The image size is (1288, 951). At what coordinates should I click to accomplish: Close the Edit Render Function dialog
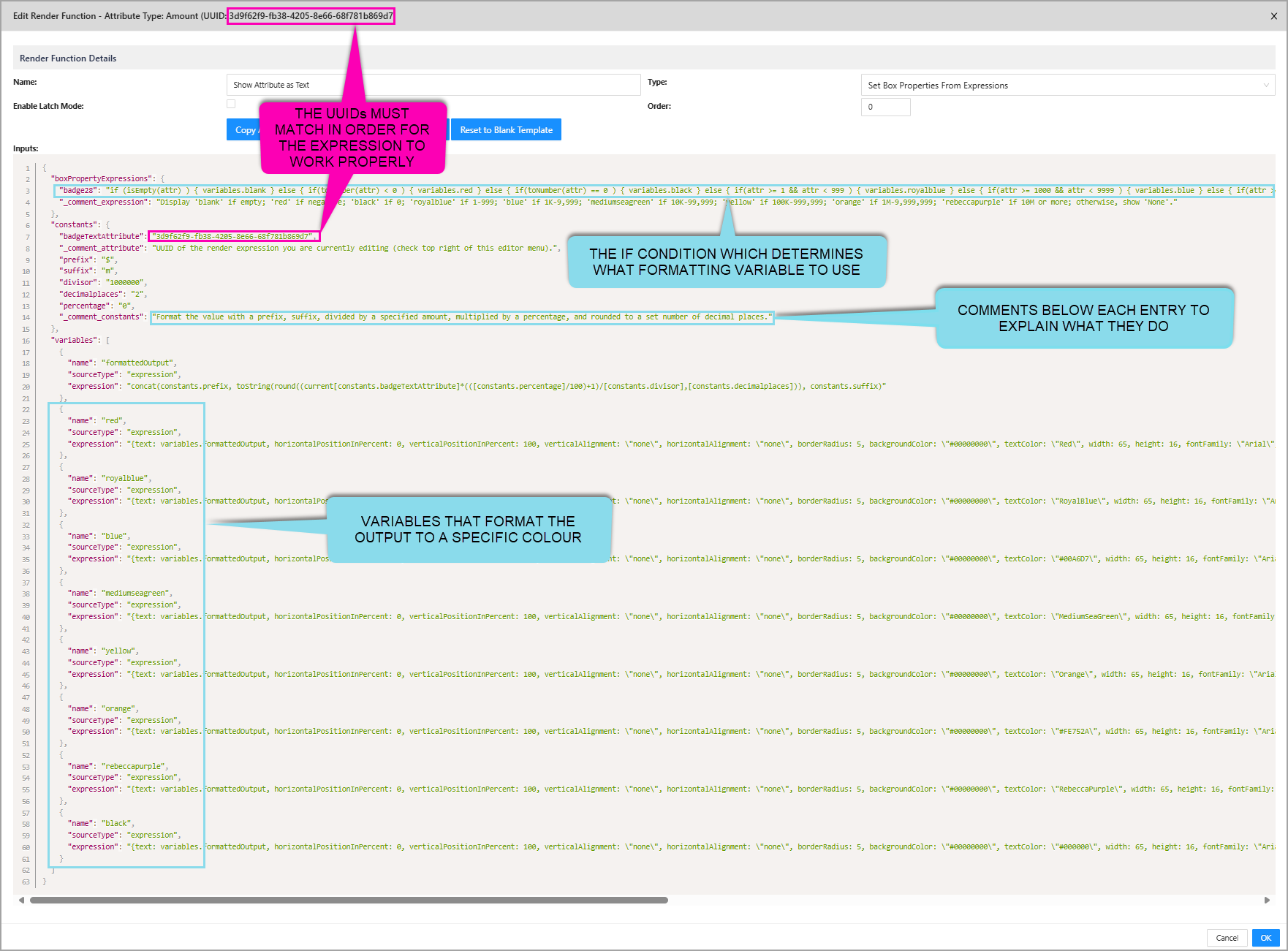(x=1273, y=16)
